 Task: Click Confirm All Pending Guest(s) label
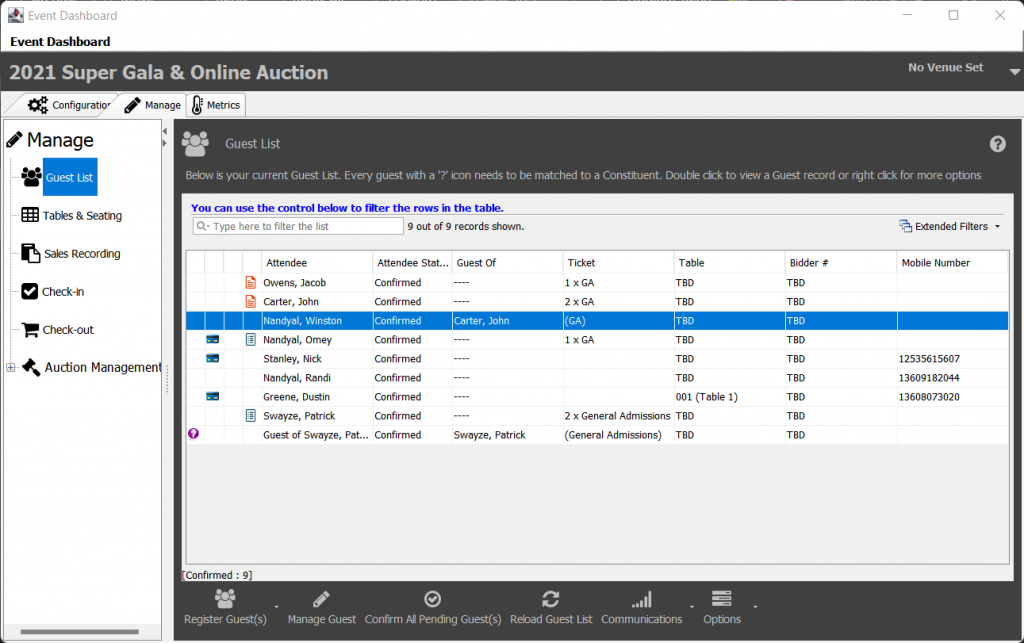pos(432,619)
